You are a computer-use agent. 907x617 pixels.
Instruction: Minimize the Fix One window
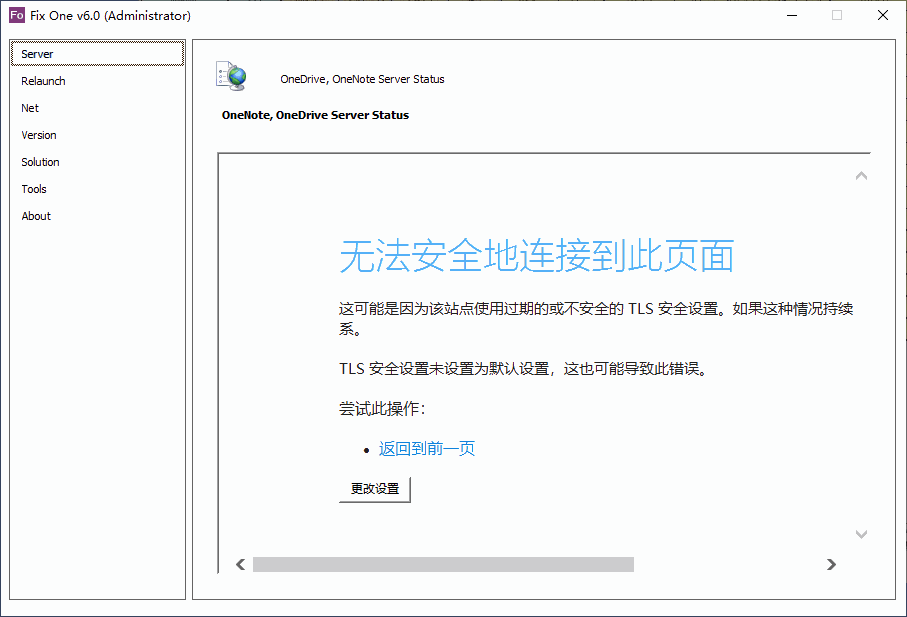coord(792,15)
